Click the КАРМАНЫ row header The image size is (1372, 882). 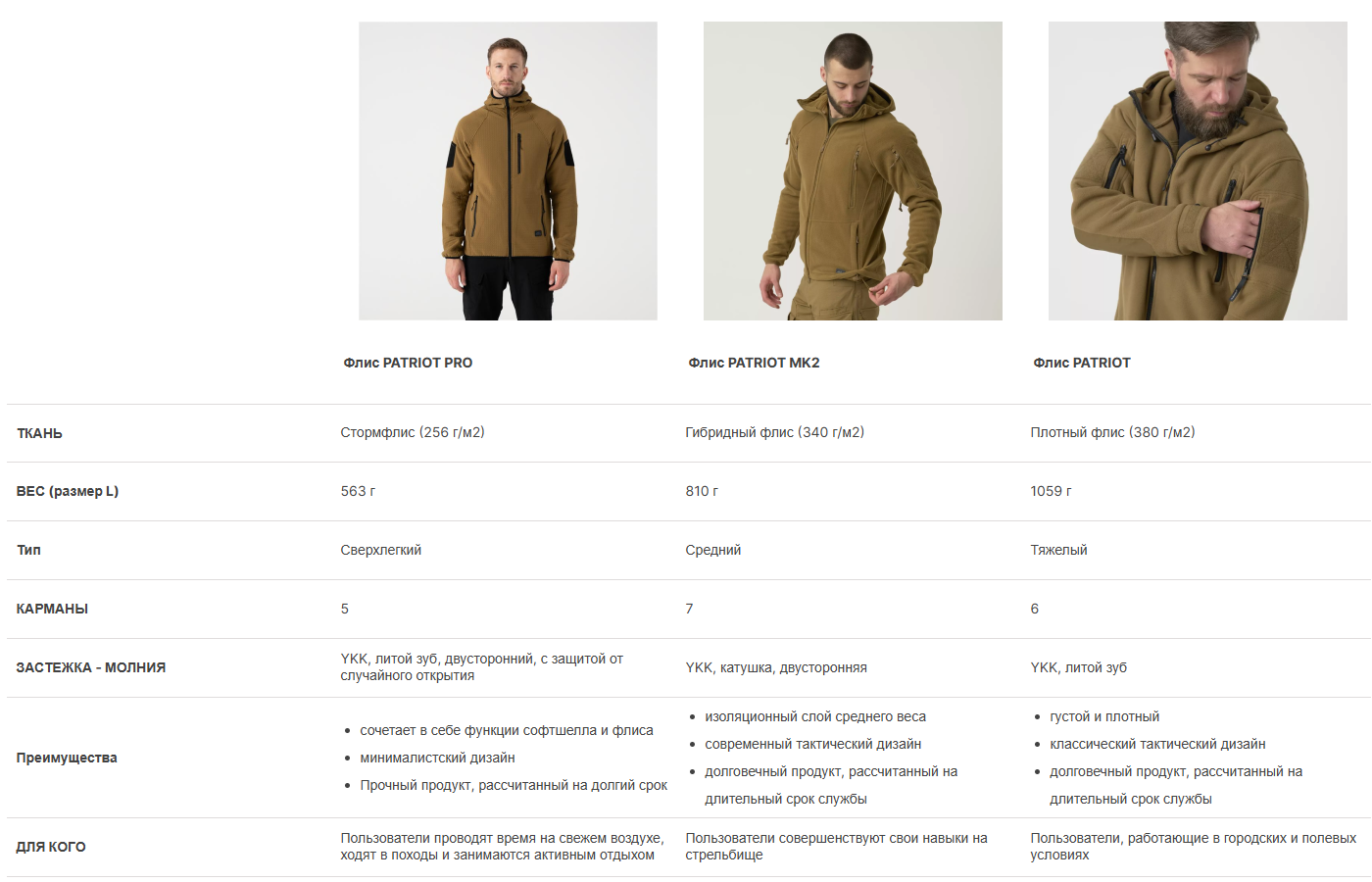(52, 609)
